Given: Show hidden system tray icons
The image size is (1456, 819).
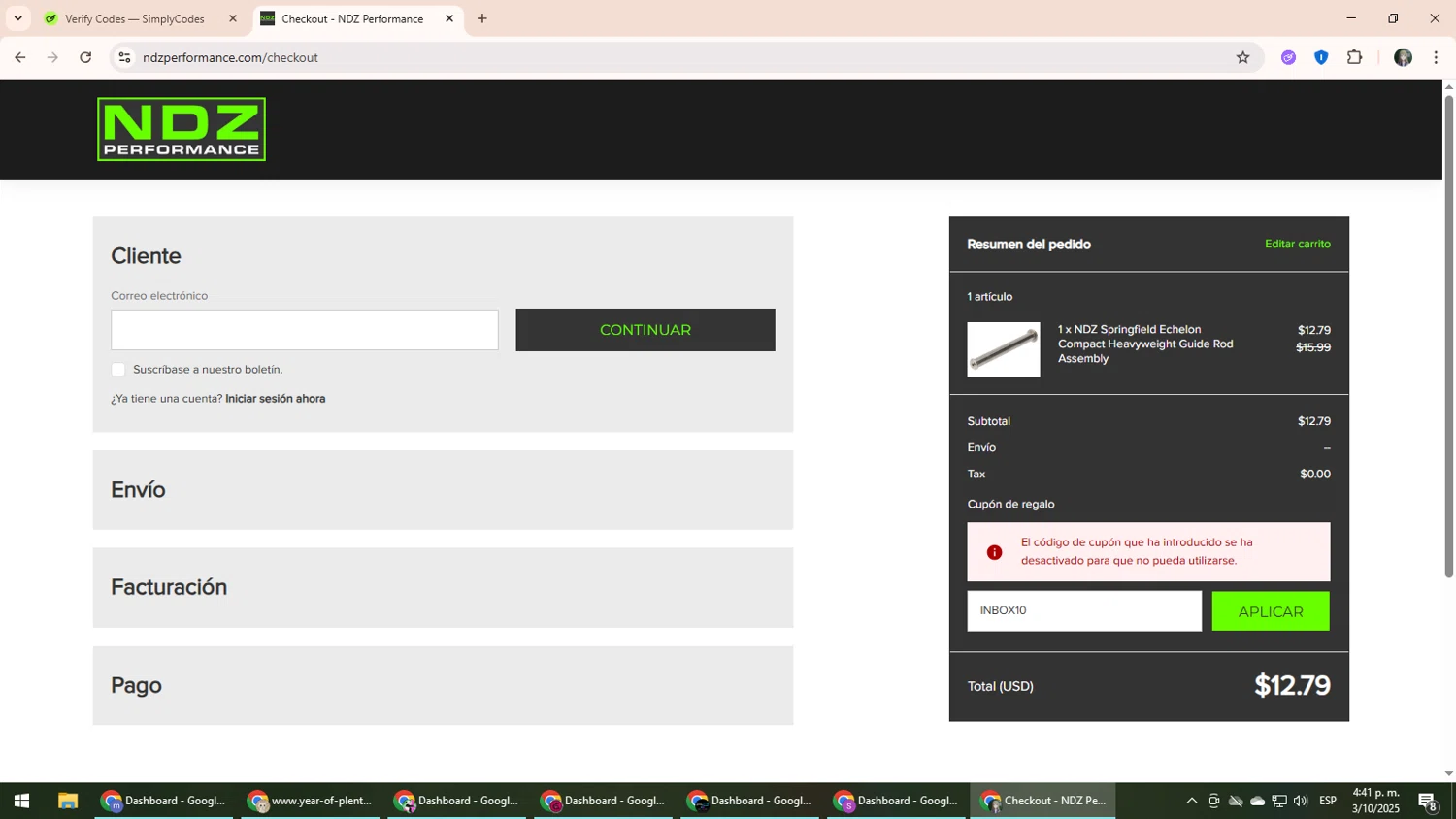Looking at the screenshot, I should point(1192,801).
